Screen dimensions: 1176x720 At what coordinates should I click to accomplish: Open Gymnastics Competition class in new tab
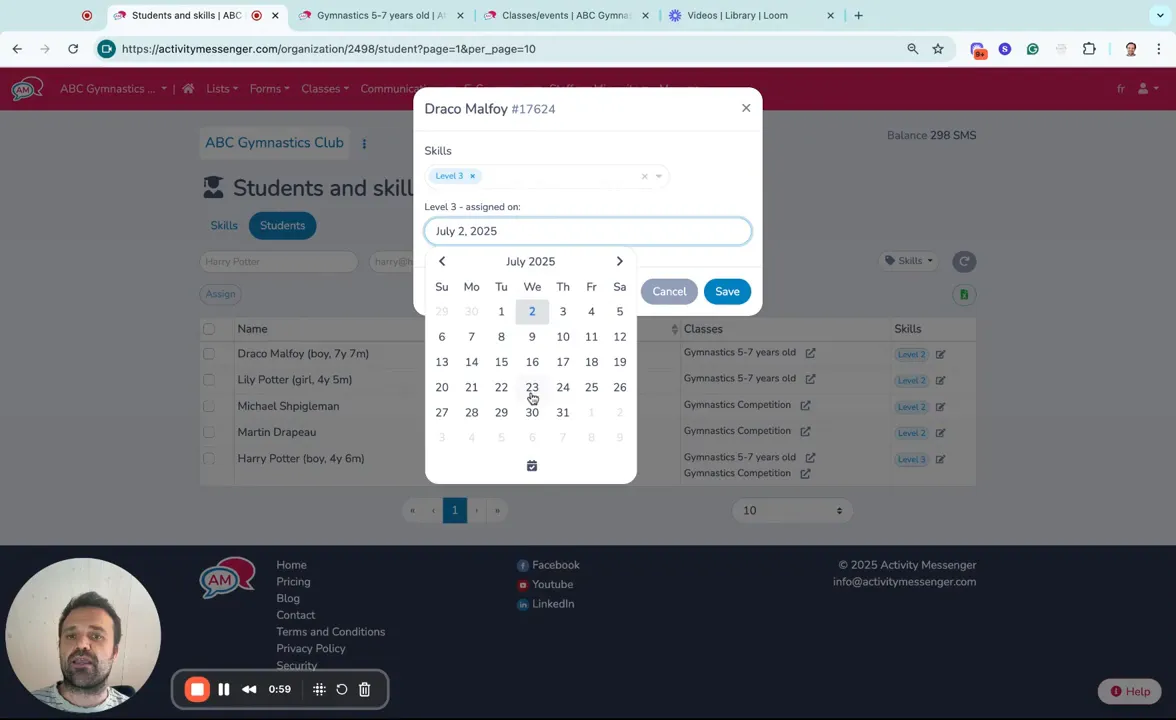805,405
